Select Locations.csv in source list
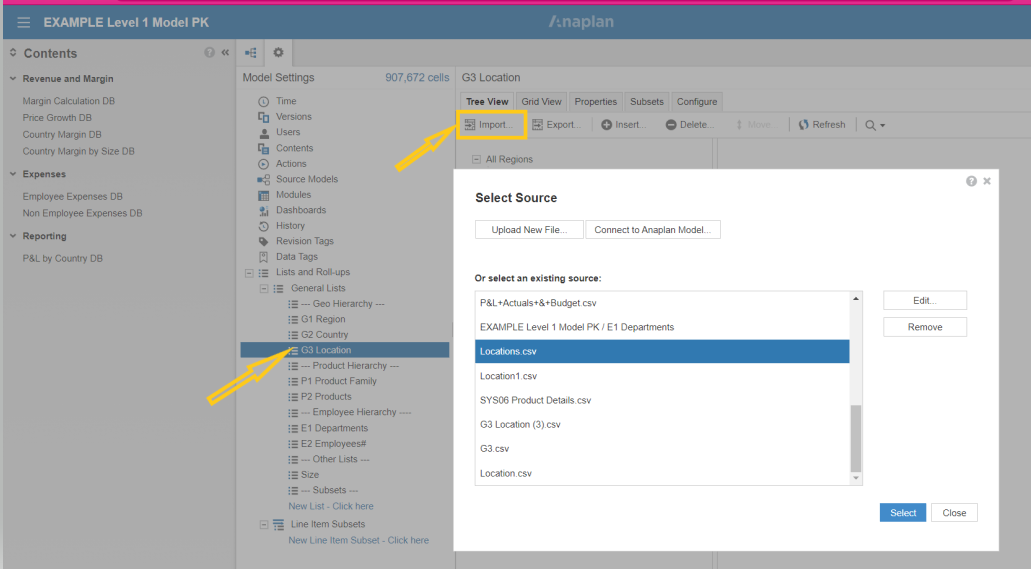 tap(662, 351)
